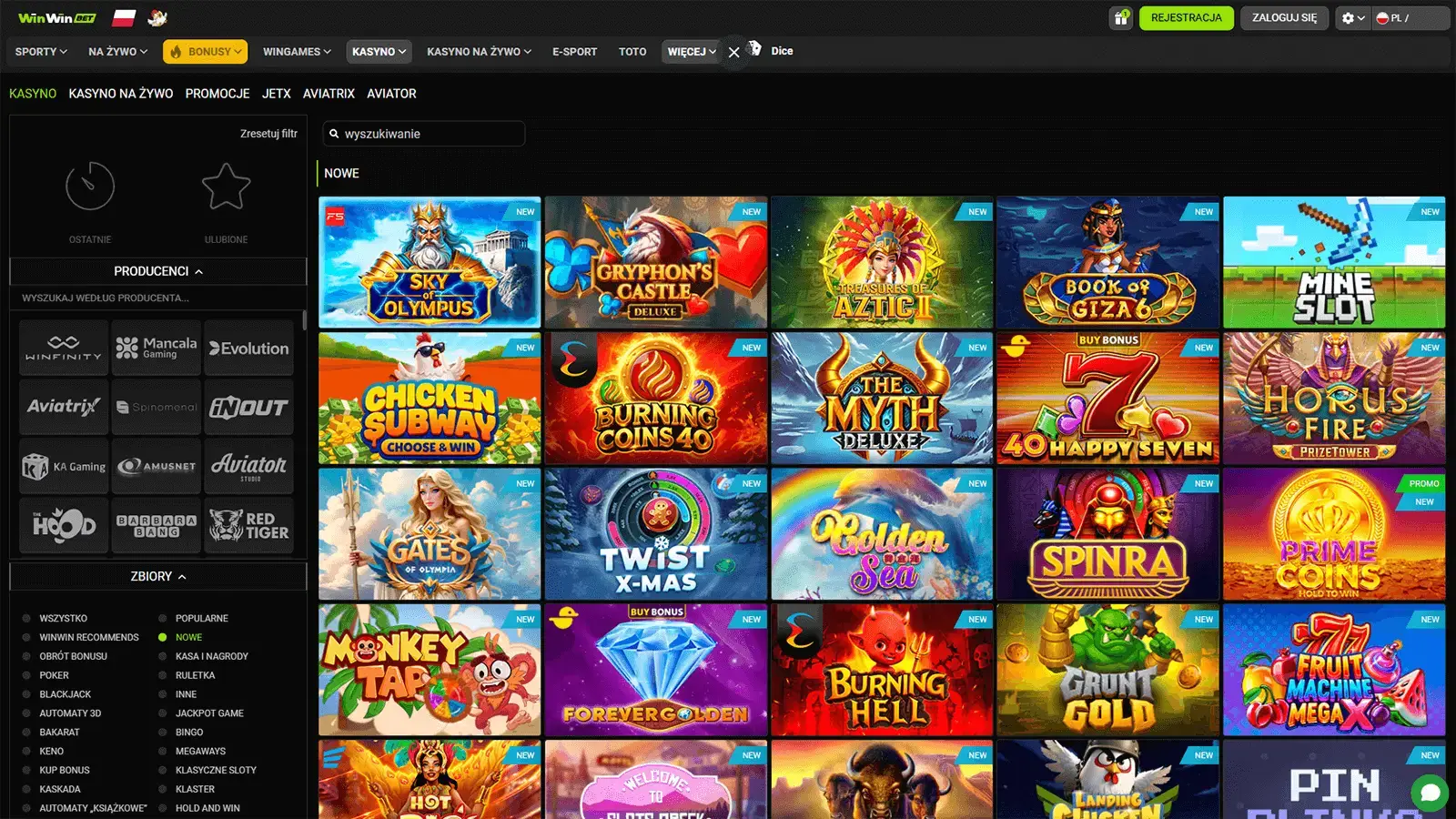This screenshot has height=819, width=1456.
Task: Click the producer search field
Action: (x=158, y=298)
